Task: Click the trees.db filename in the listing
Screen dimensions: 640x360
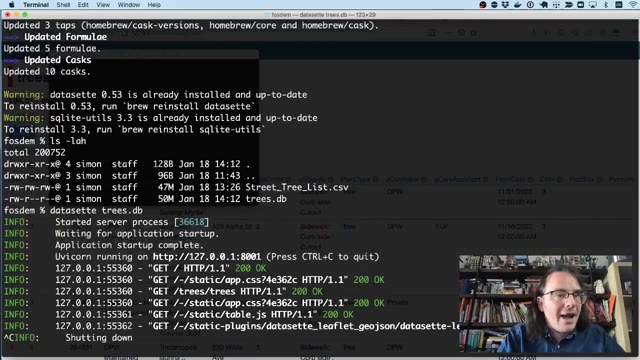Action: [x=266, y=199]
